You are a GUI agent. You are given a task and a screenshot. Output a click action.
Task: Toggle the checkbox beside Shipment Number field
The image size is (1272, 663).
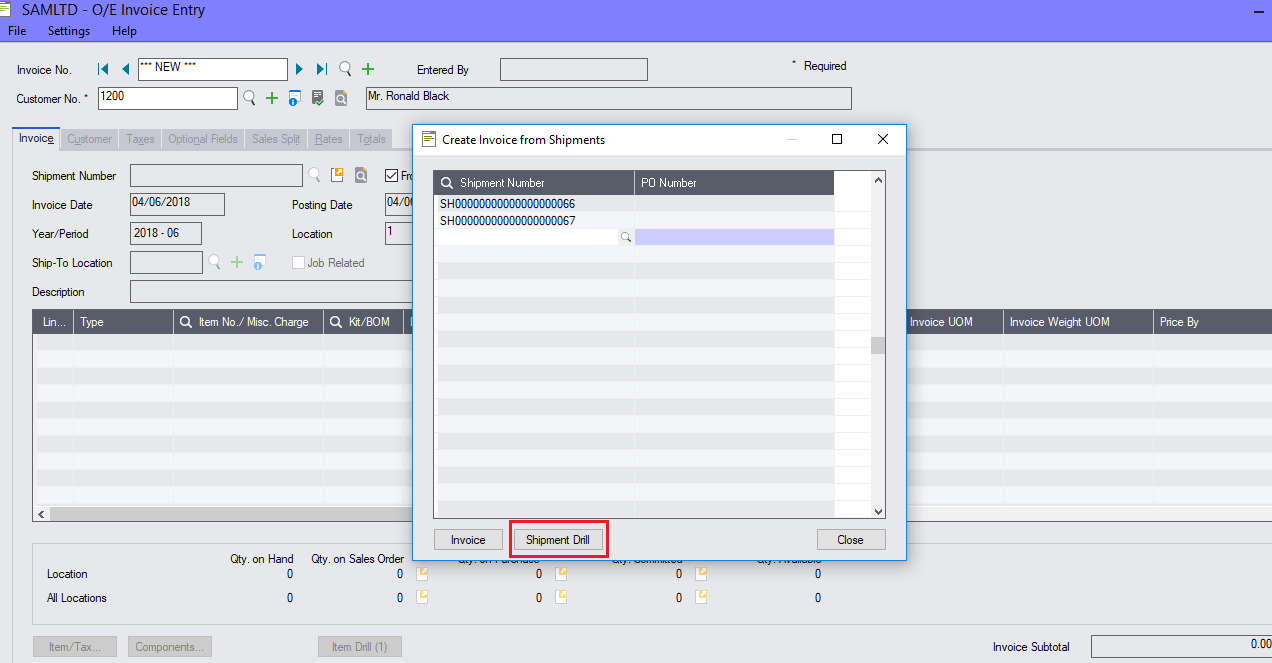click(x=391, y=175)
